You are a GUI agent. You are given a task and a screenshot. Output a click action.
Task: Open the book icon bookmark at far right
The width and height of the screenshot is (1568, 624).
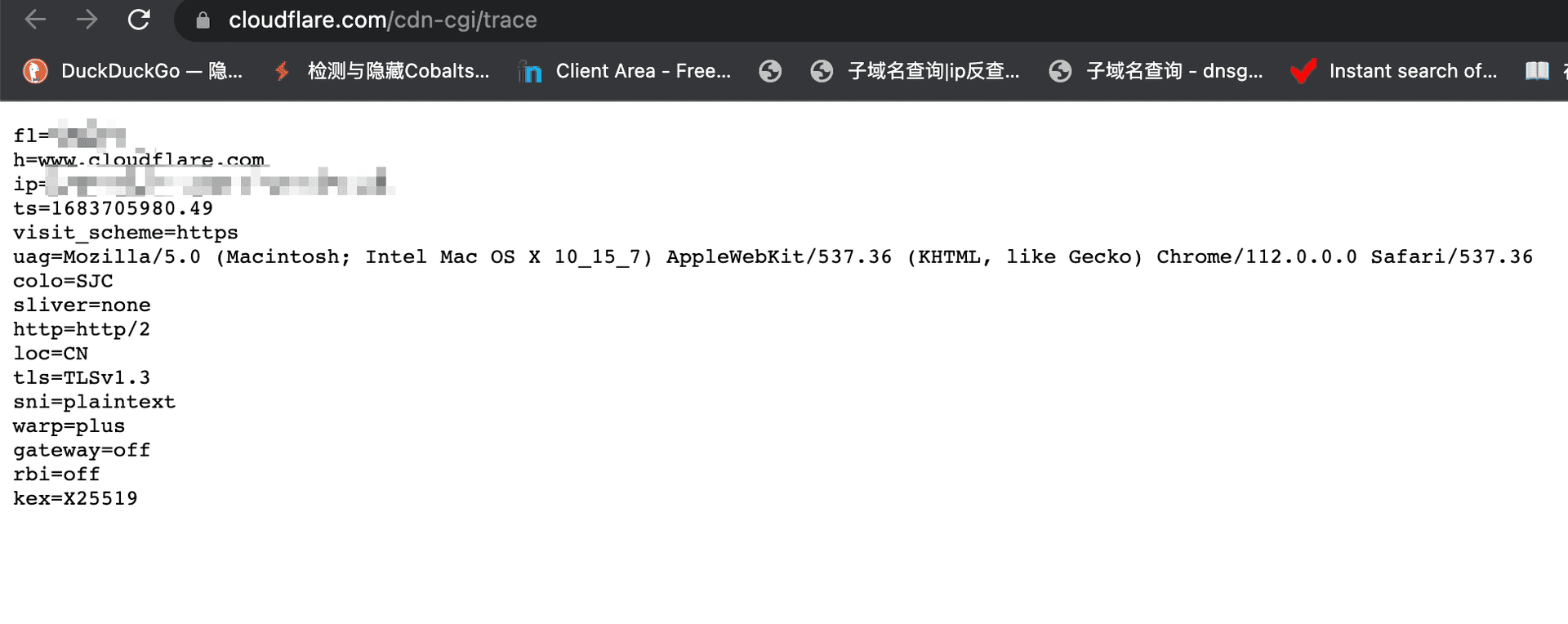pyautogui.click(x=1537, y=72)
